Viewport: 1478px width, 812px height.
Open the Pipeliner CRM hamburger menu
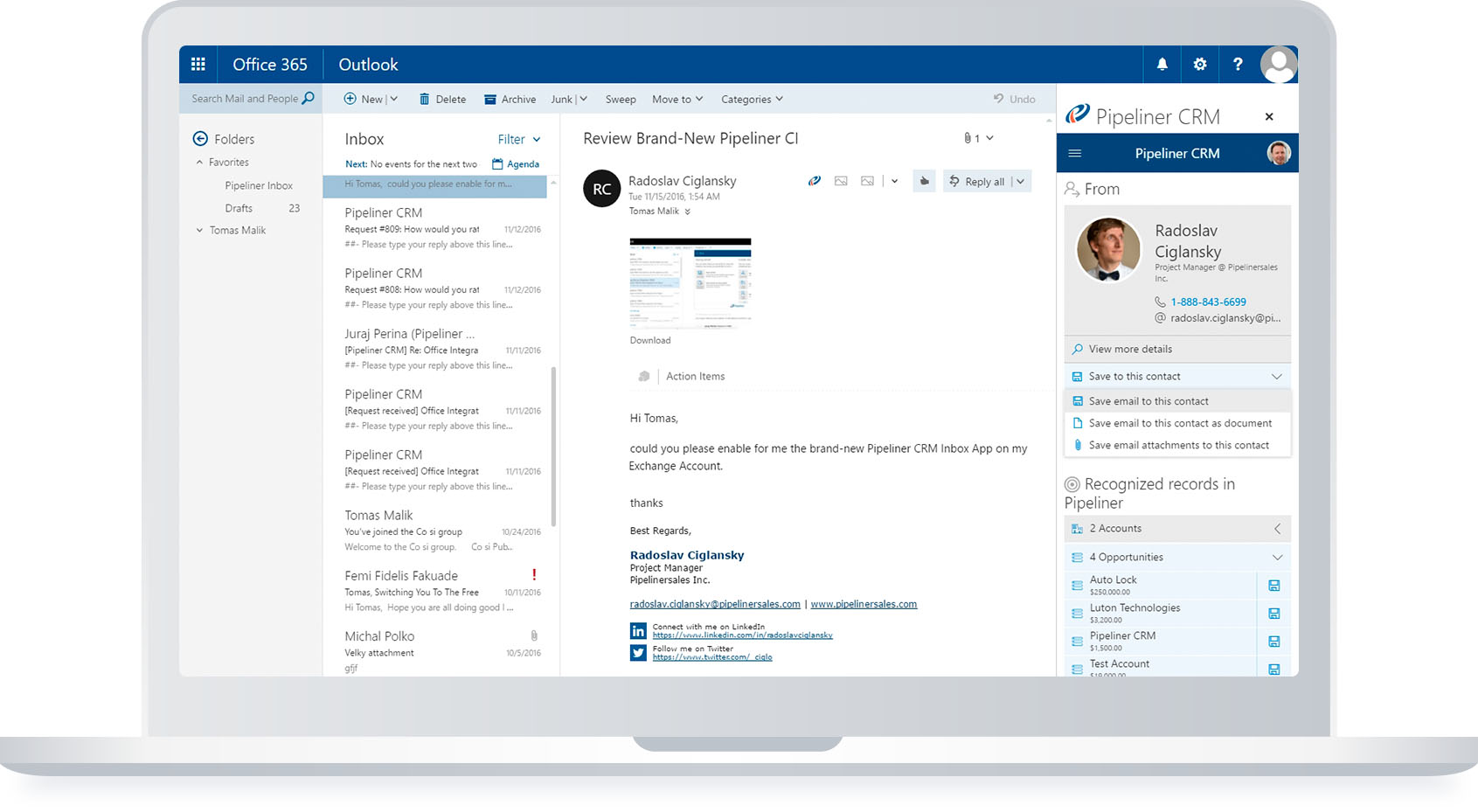tap(1075, 153)
